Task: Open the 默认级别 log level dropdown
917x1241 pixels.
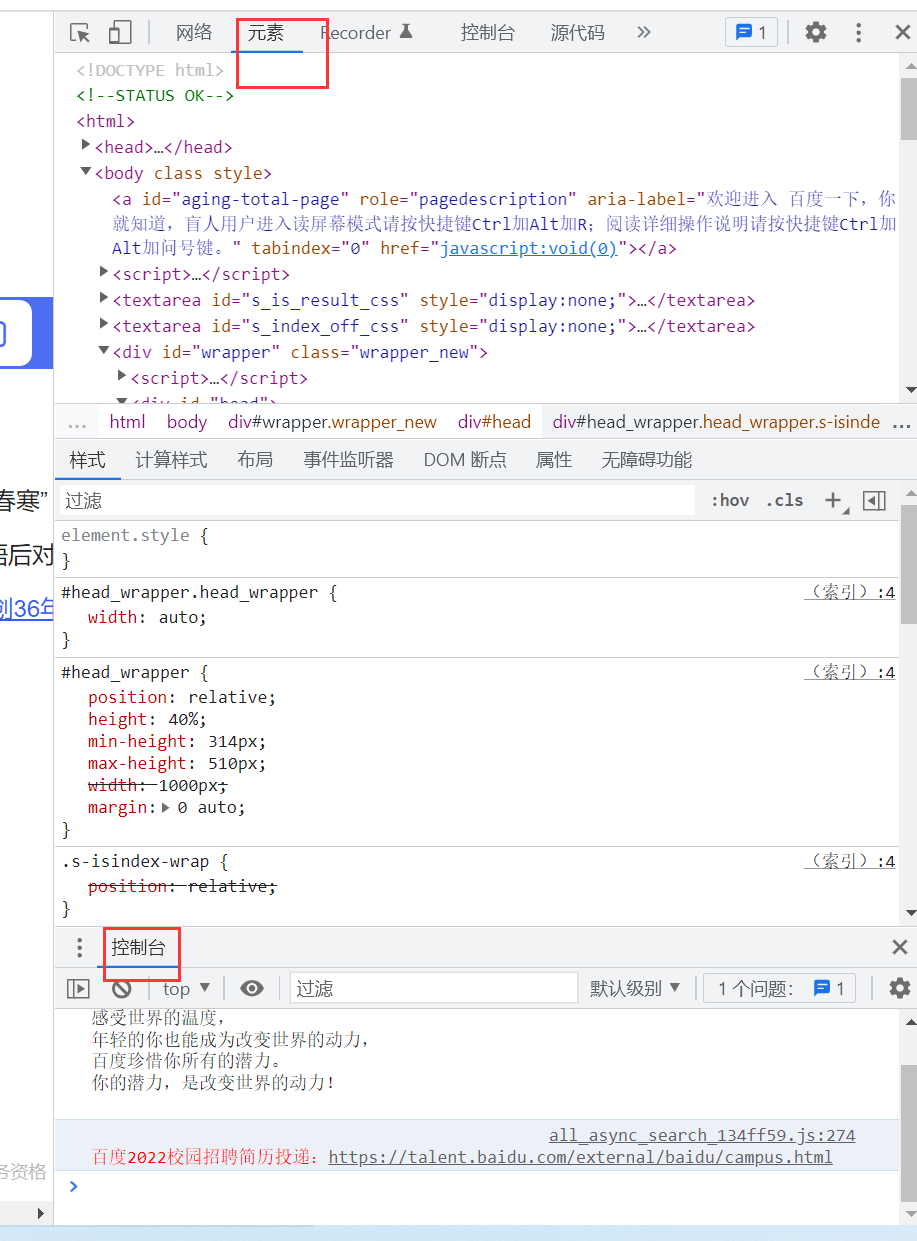Action: pos(635,988)
